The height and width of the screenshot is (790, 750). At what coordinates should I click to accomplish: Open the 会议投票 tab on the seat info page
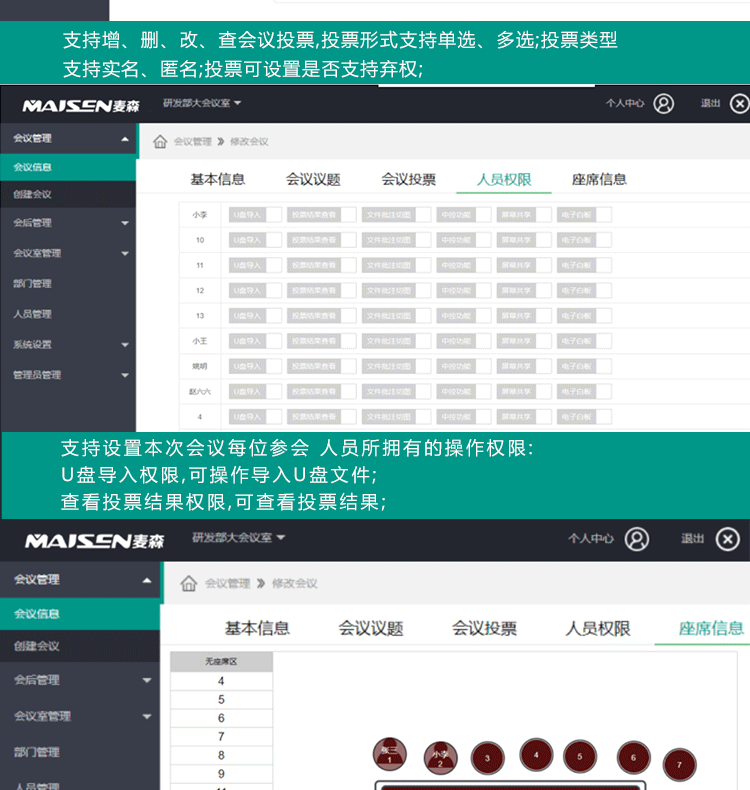point(484,629)
